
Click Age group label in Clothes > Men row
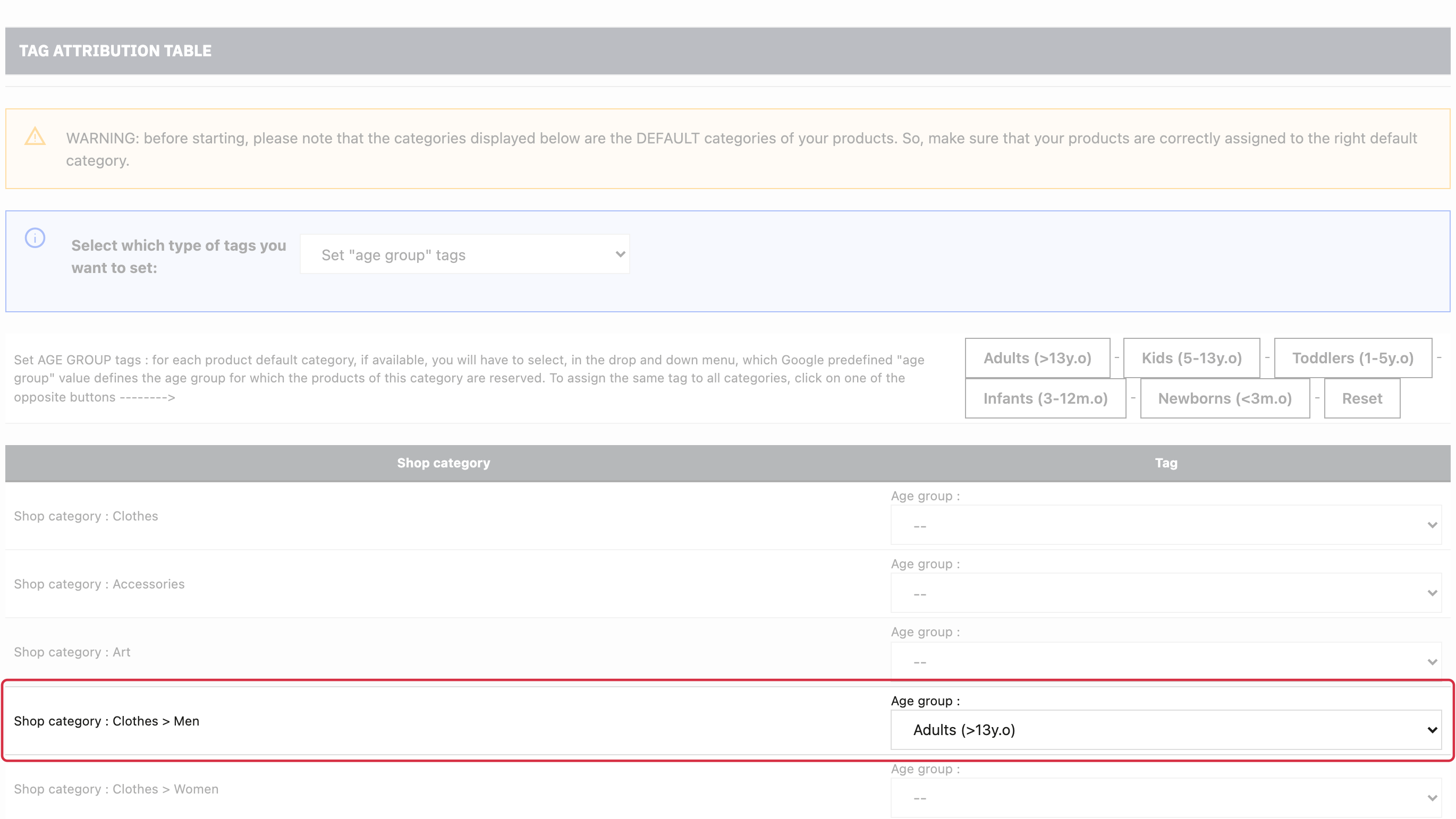[925, 701]
